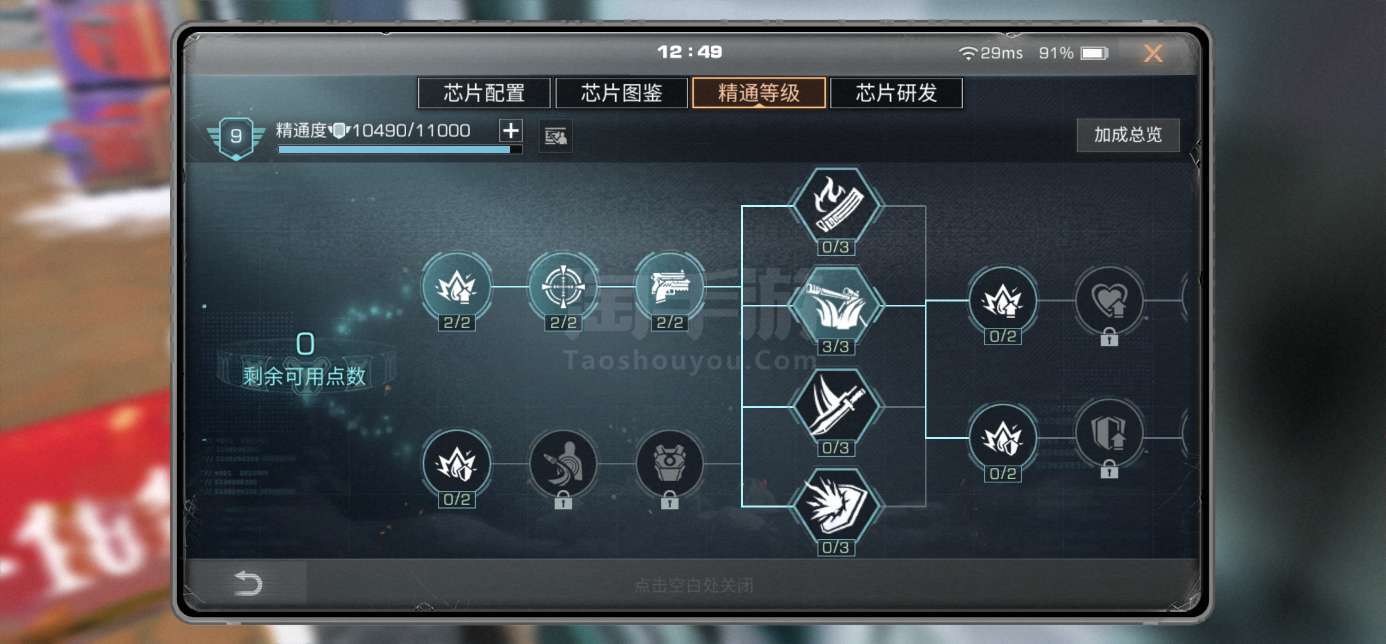The height and width of the screenshot is (644, 1386).
Task: Select the blade hexagon skill node
Action: 835,405
